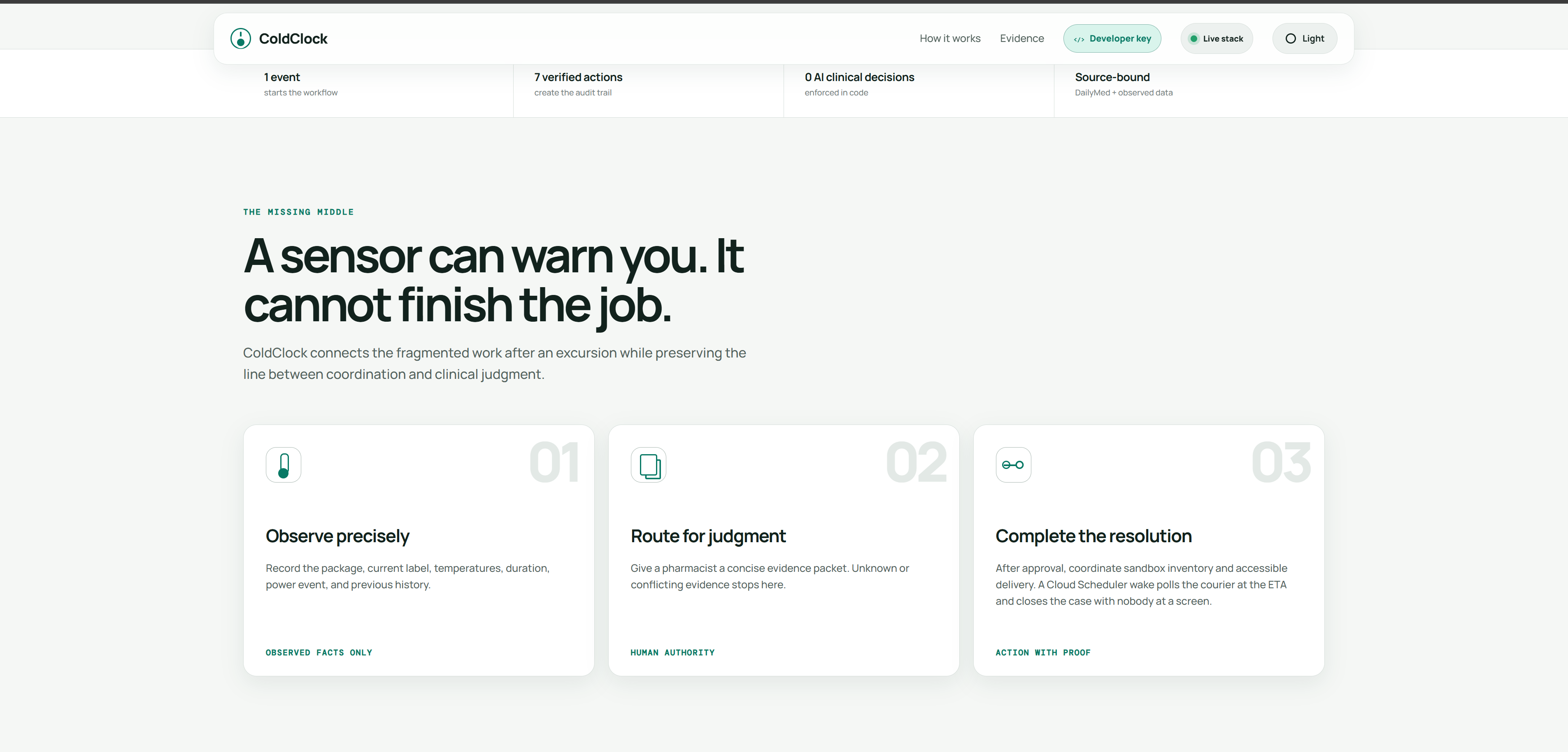Image resolution: width=1568 pixels, height=752 pixels.
Task: Click the 'Give a pharmacist a concise evidence packet' description
Action: (x=770, y=576)
